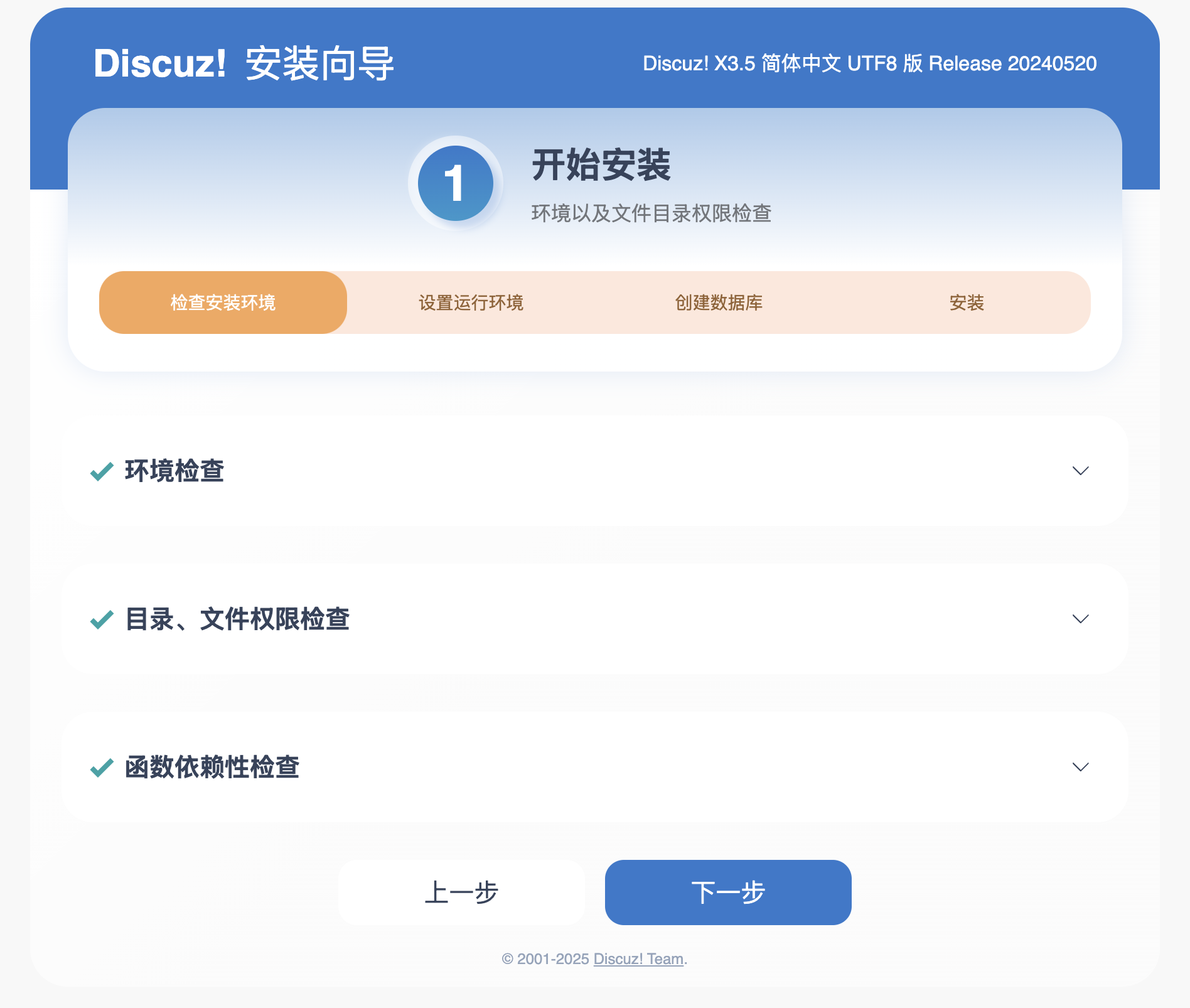The width and height of the screenshot is (1190, 1008).
Task: Click the 环境检查 section title text
Action: (174, 471)
